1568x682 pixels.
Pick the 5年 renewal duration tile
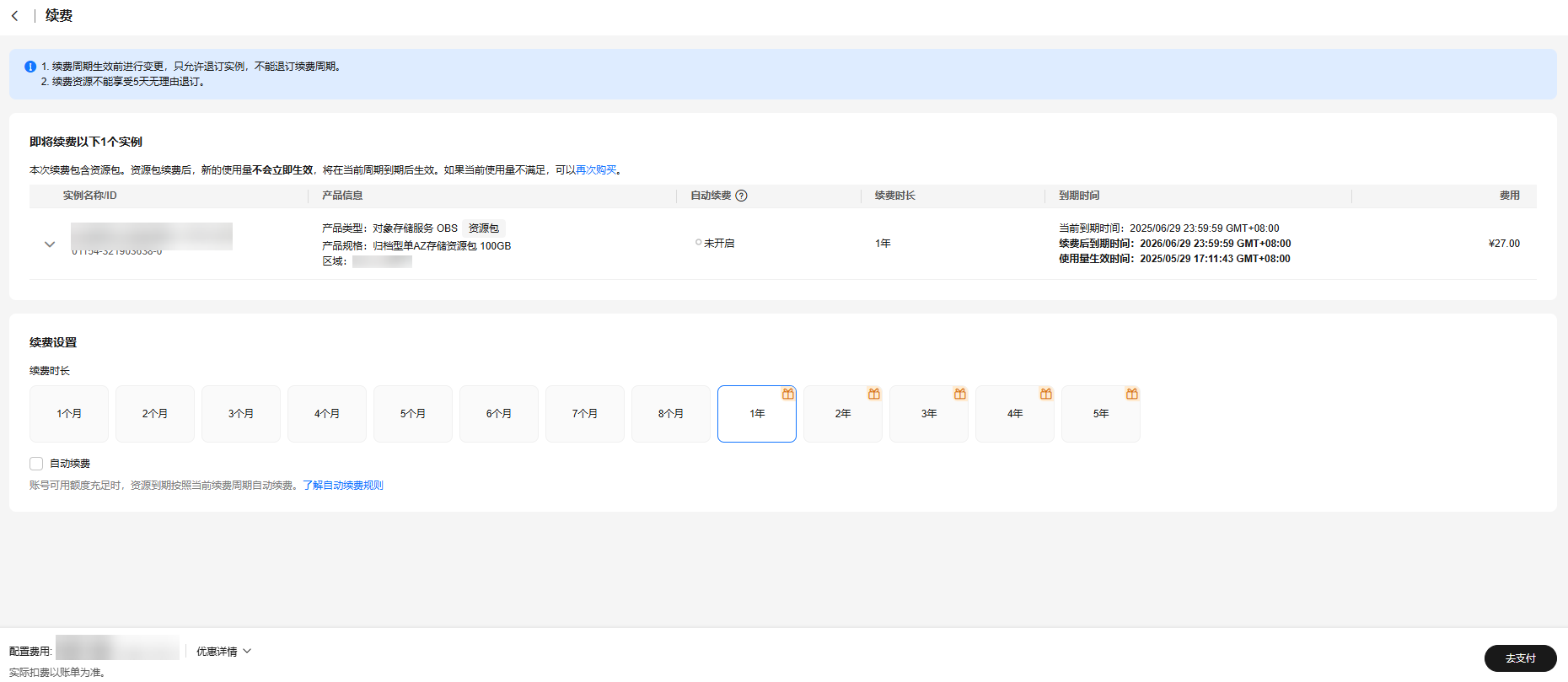pos(1101,414)
